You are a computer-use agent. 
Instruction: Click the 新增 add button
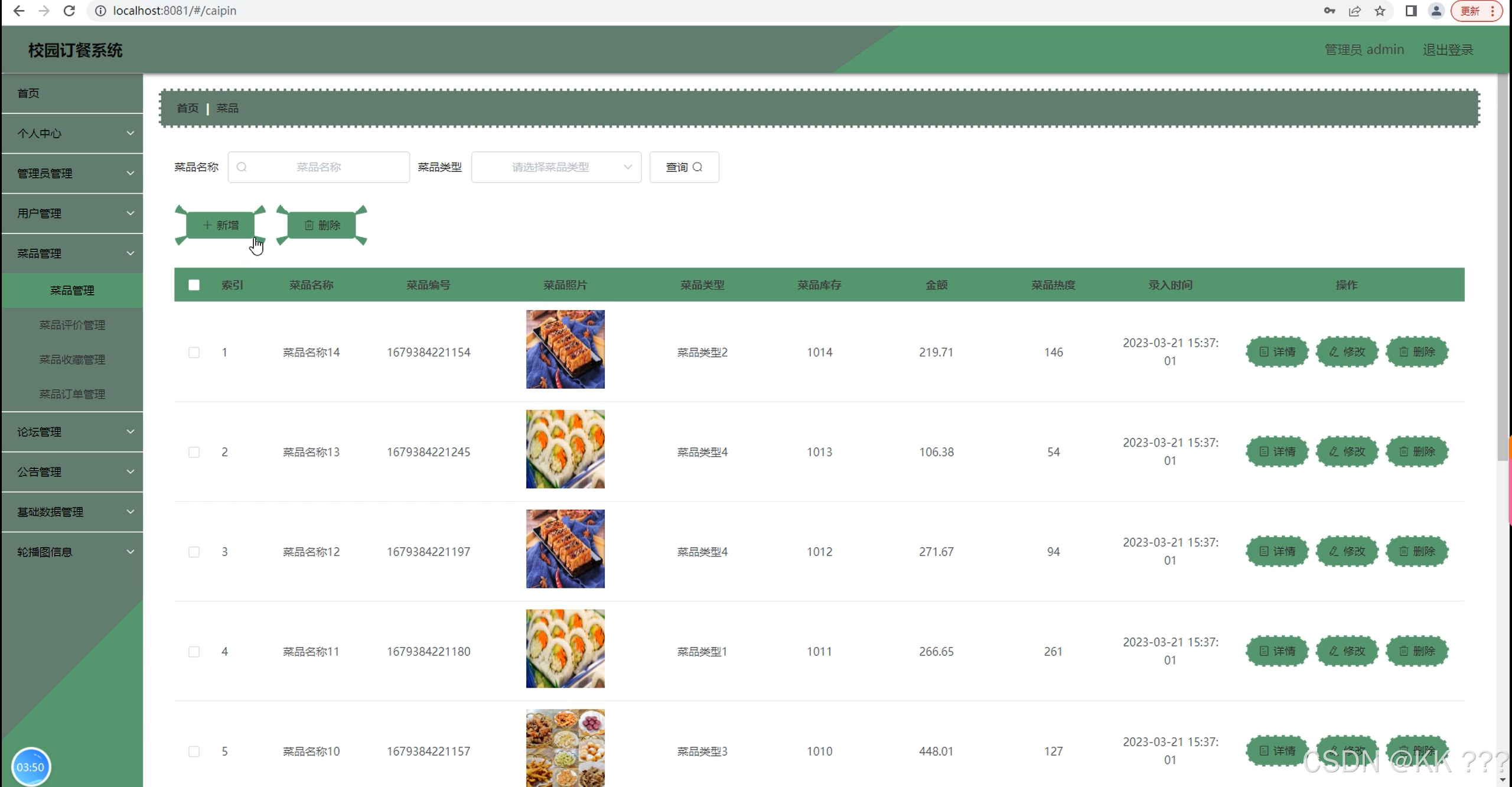pos(220,225)
